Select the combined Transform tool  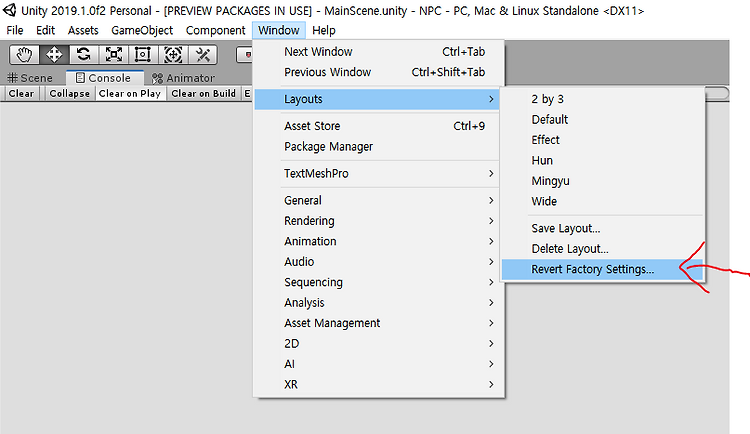point(173,55)
